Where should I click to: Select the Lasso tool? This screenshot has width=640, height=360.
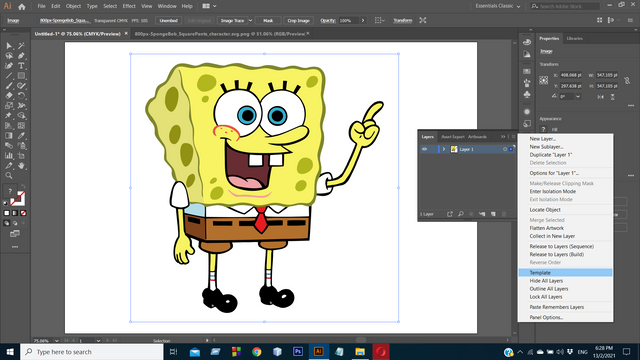click(x=9, y=56)
